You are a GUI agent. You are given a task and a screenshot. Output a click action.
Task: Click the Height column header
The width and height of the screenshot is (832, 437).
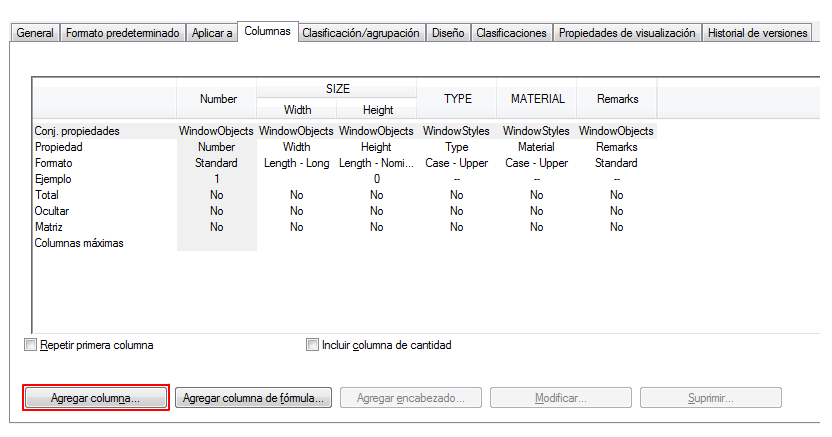tap(377, 110)
